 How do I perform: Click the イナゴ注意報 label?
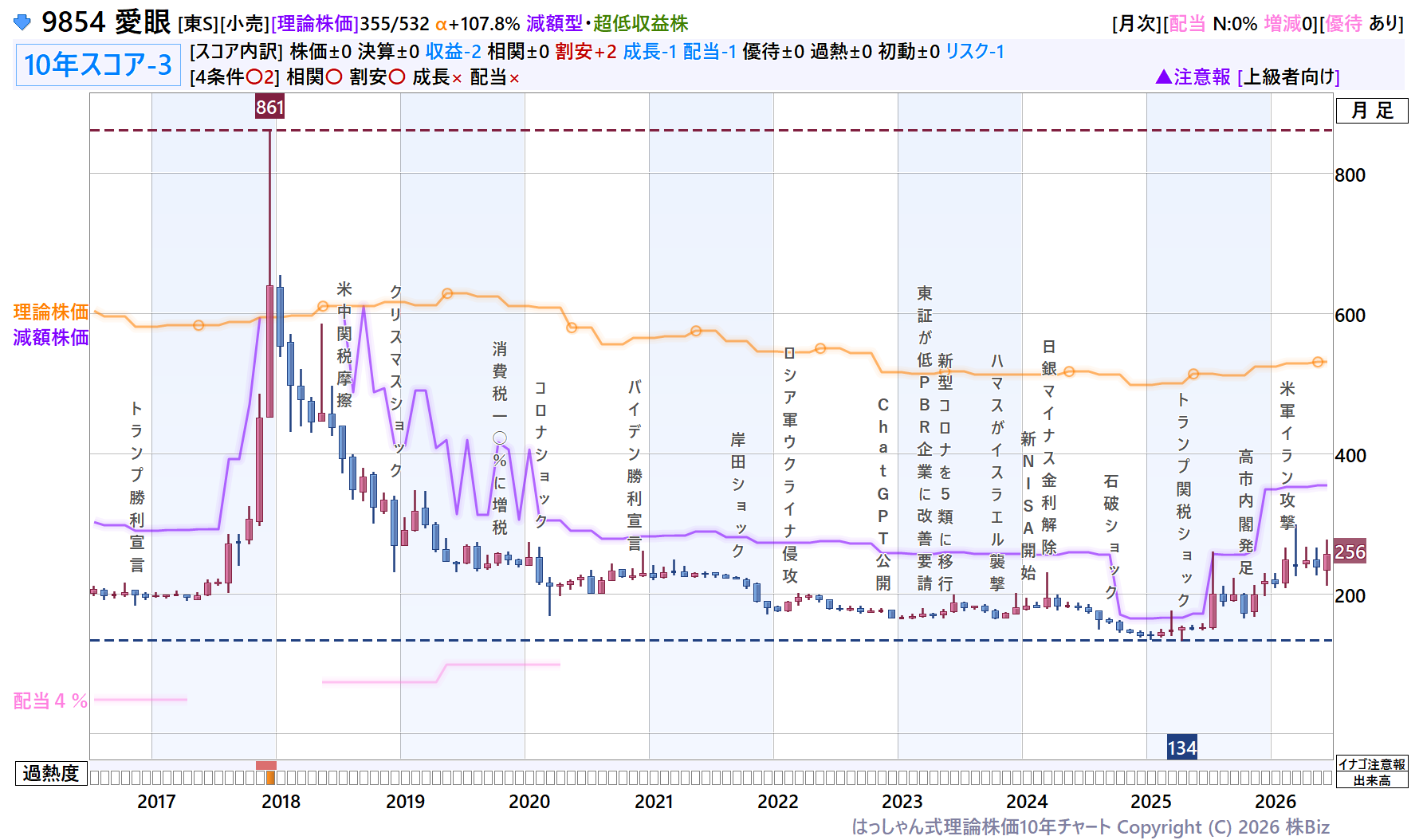[1372, 764]
